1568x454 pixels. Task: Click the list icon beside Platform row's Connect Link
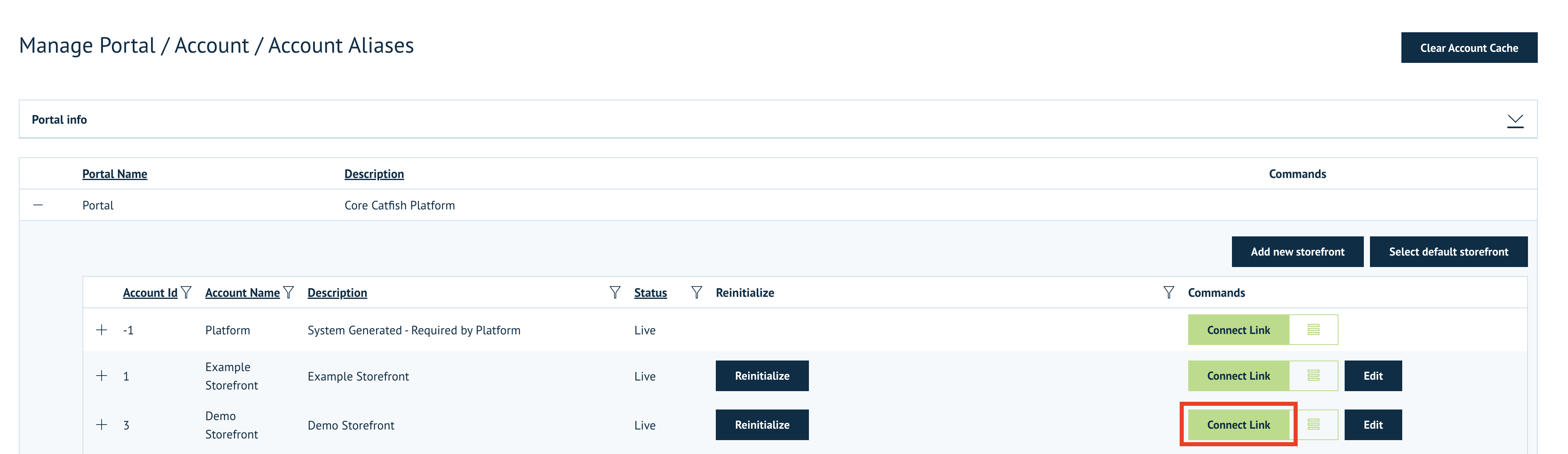(x=1314, y=330)
